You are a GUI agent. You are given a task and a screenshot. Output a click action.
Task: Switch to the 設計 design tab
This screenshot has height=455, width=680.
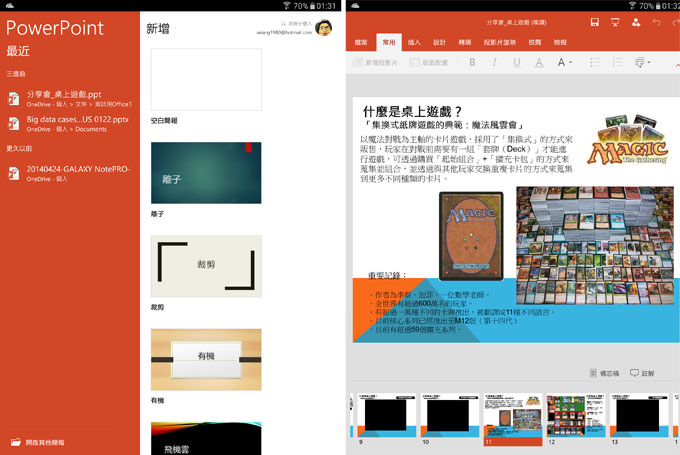coord(439,43)
